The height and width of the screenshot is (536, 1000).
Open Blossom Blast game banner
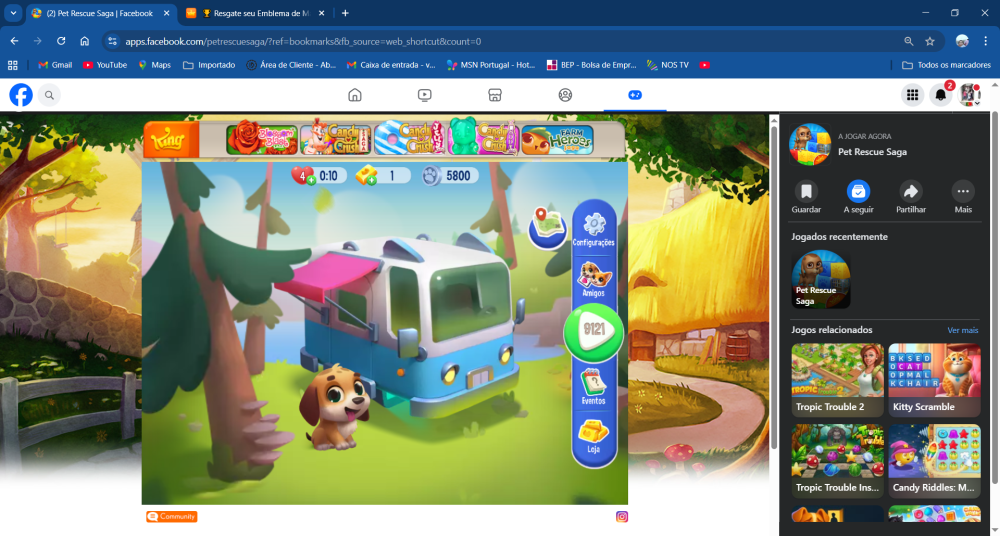(263, 138)
